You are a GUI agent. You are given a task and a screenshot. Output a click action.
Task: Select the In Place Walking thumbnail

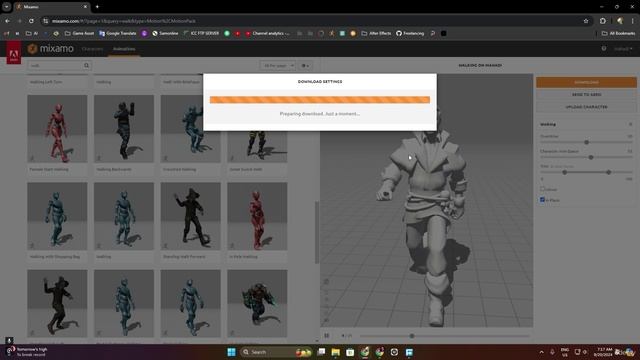[257, 216]
